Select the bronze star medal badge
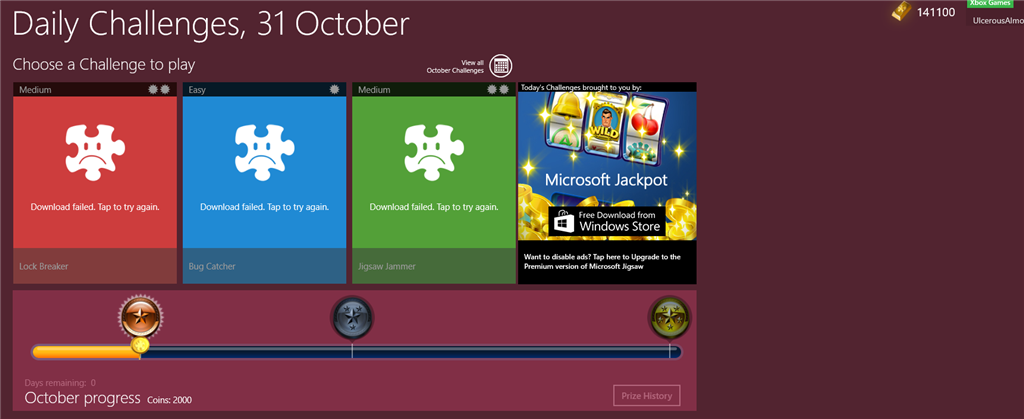 tap(140, 317)
